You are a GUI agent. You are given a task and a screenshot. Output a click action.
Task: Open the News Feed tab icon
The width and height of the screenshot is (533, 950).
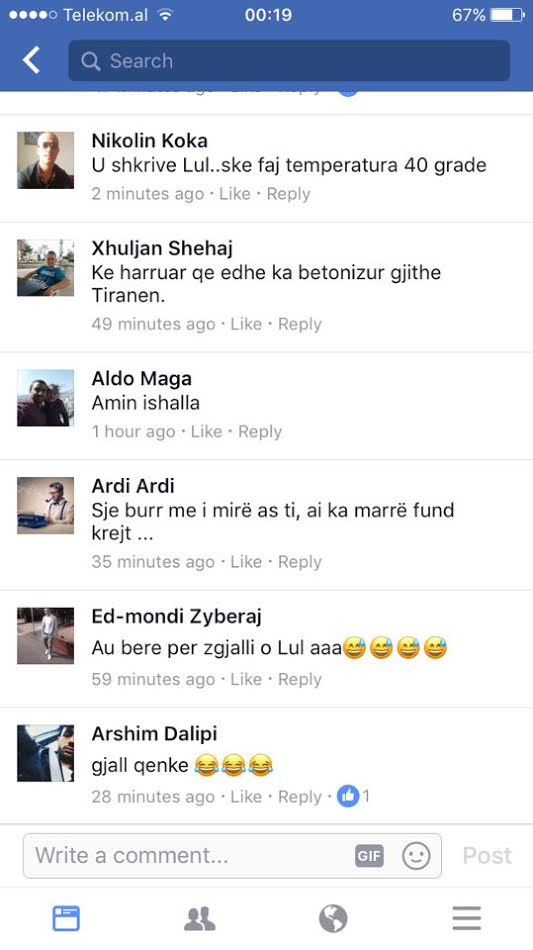[66, 918]
